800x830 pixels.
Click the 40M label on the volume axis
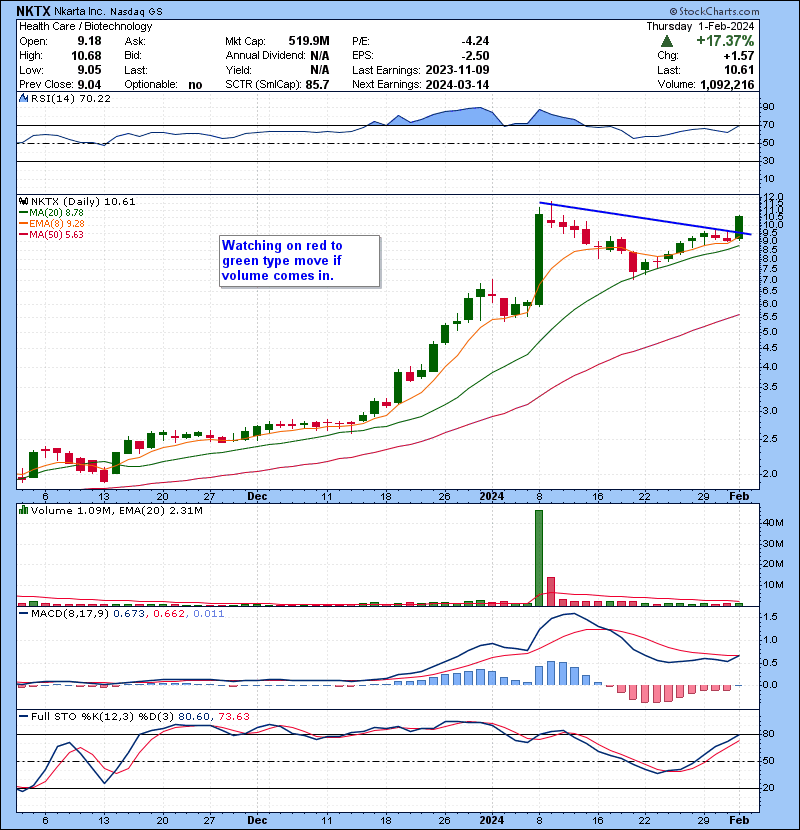point(773,522)
